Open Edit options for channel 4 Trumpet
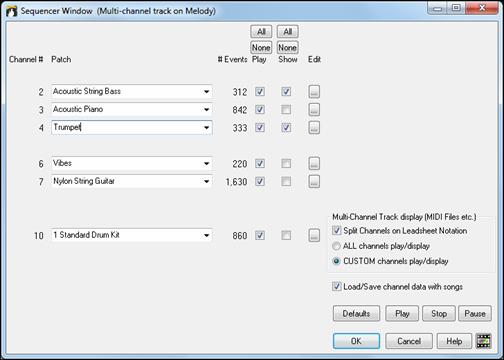Image resolution: width=504 pixels, height=360 pixels. [x=314, y=127]
